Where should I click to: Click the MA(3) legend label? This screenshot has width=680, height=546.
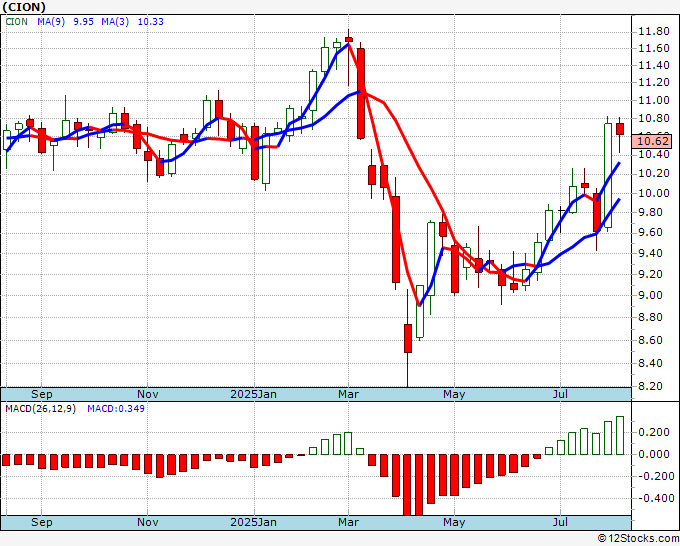[115, 22]
